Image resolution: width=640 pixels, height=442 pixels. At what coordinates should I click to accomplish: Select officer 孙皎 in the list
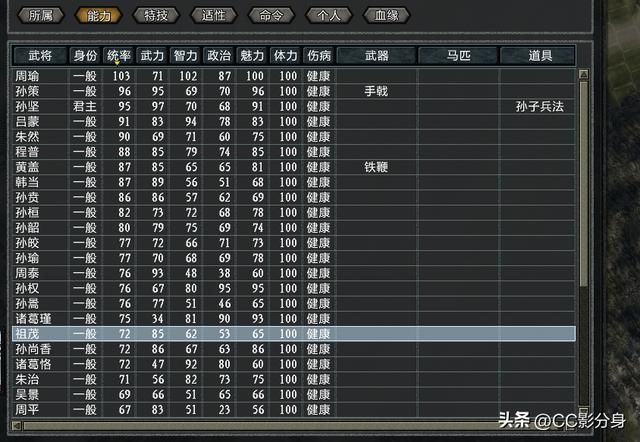point(294,242)
